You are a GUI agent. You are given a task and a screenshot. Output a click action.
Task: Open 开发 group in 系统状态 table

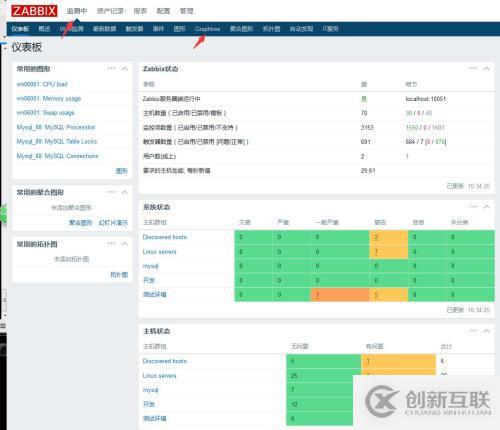(149, 280)
